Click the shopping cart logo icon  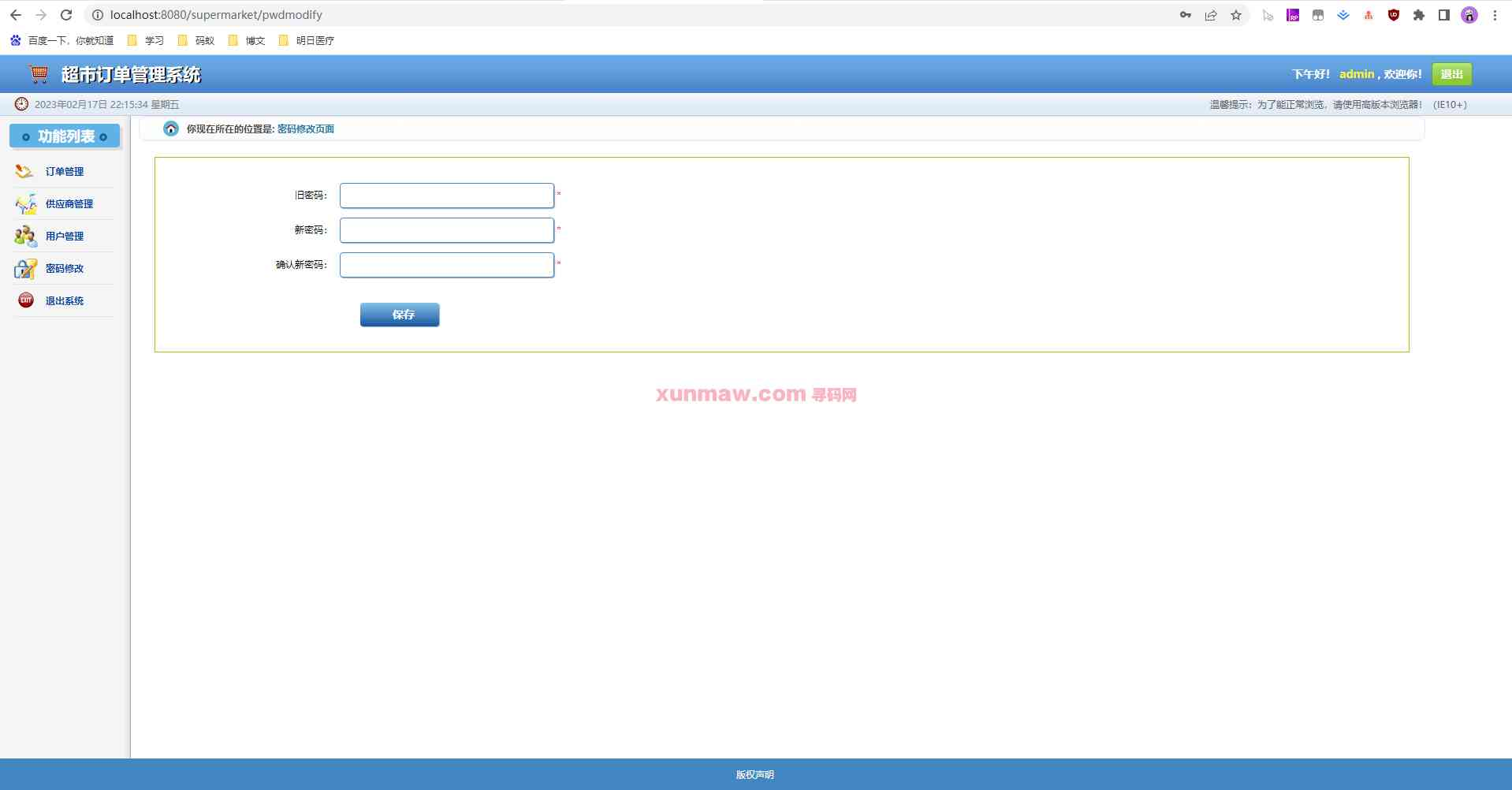pos(39,74)
